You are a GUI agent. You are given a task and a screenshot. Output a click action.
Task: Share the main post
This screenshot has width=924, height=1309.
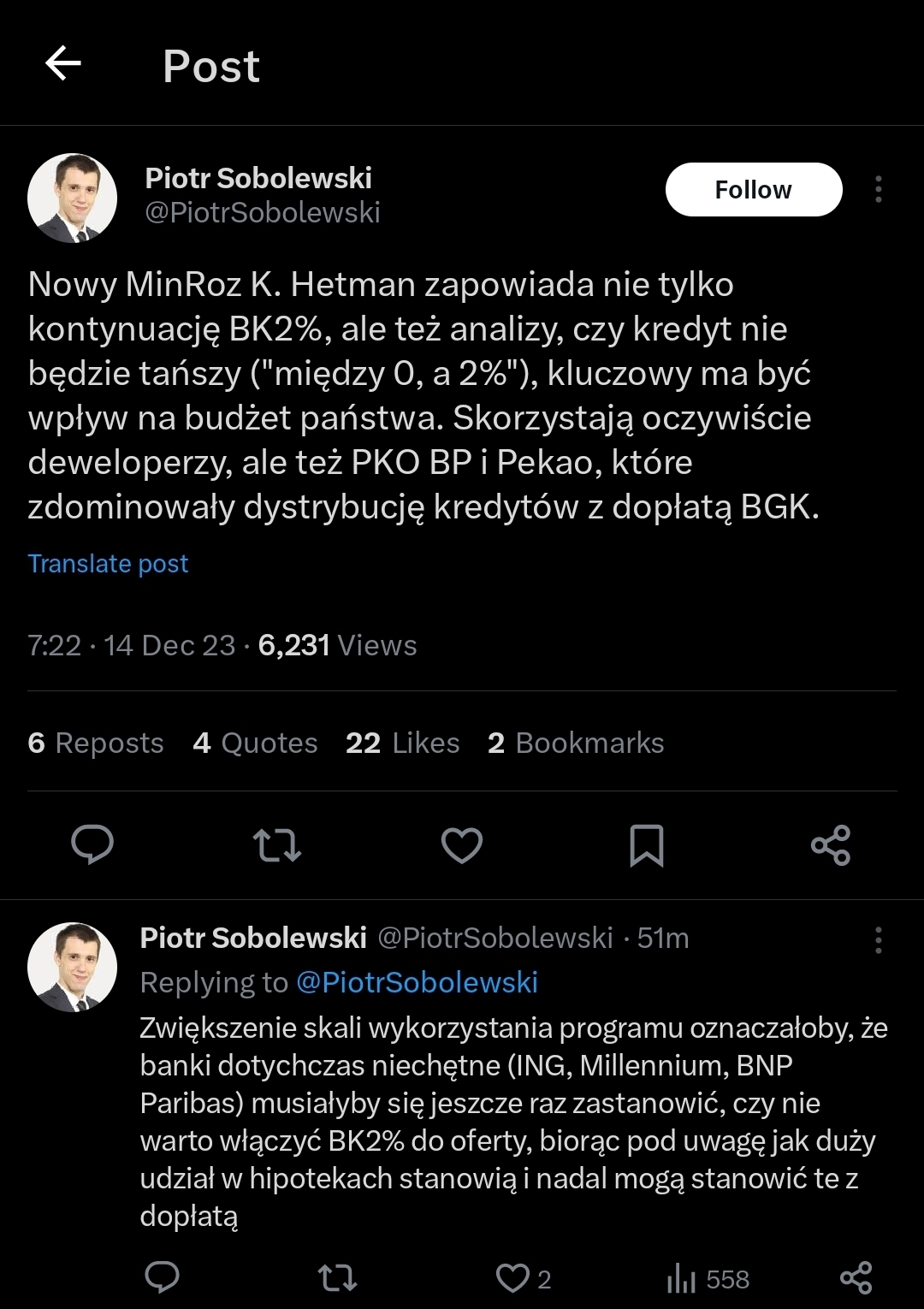pyautogui.click(x=831, y=845)
